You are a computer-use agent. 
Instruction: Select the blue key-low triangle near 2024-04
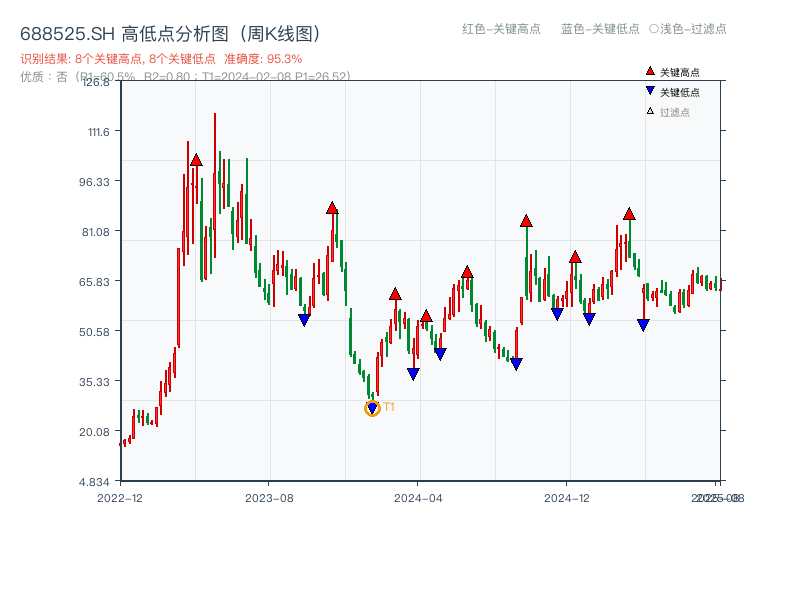click(413, 373)
